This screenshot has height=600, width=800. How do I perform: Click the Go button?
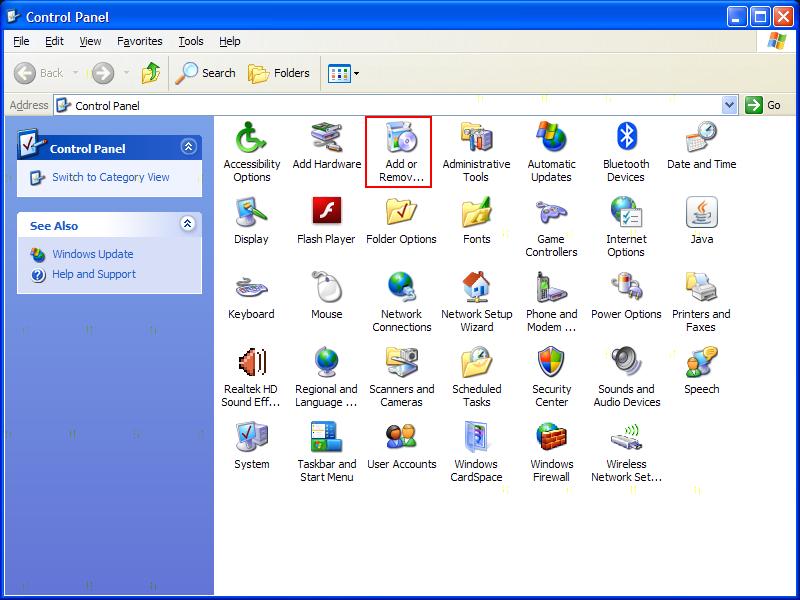pyautogui.click(x=764, y=105)
